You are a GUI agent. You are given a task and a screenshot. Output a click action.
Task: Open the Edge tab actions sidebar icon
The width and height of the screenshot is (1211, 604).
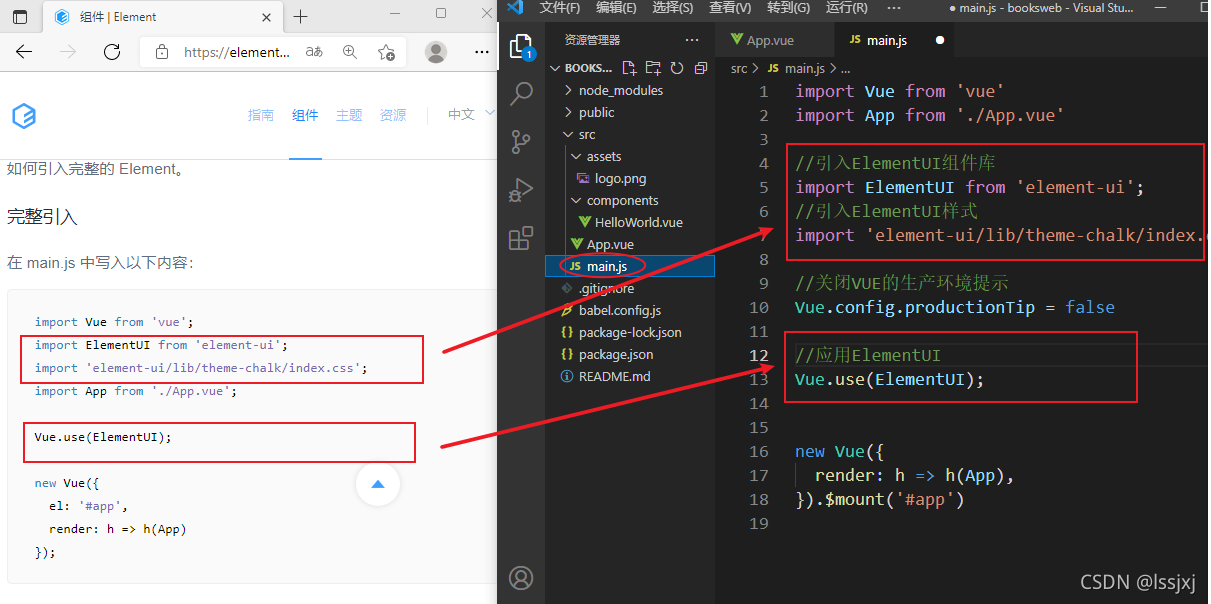click(x=20, y=16)
